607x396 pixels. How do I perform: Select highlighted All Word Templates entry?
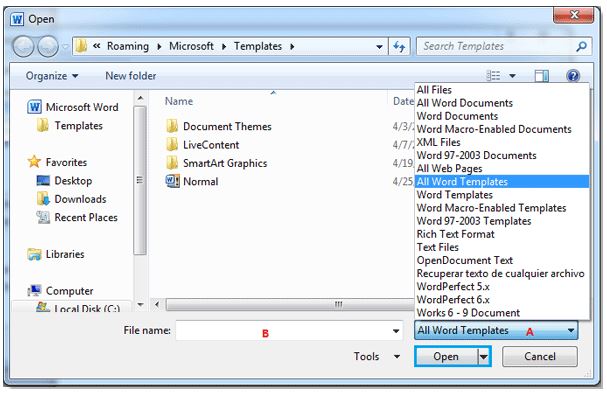tap(502, 182)
